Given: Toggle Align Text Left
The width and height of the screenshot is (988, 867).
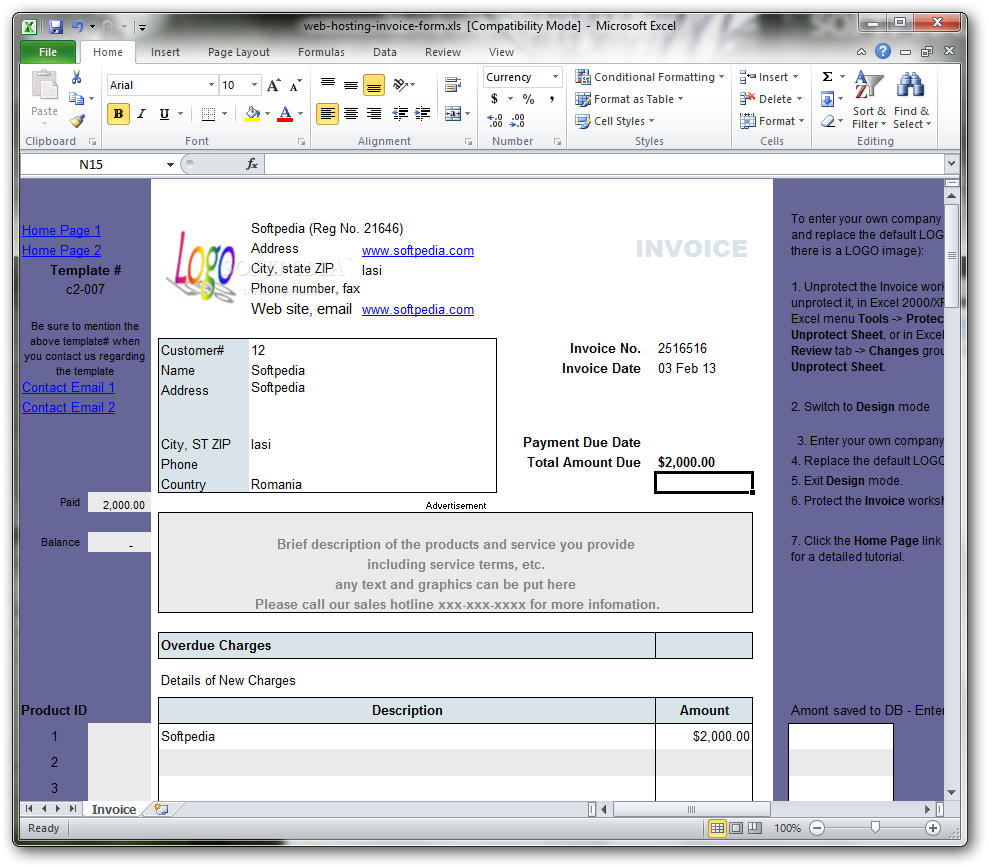Looking at the screenshot, I should [x=327, y=114].
